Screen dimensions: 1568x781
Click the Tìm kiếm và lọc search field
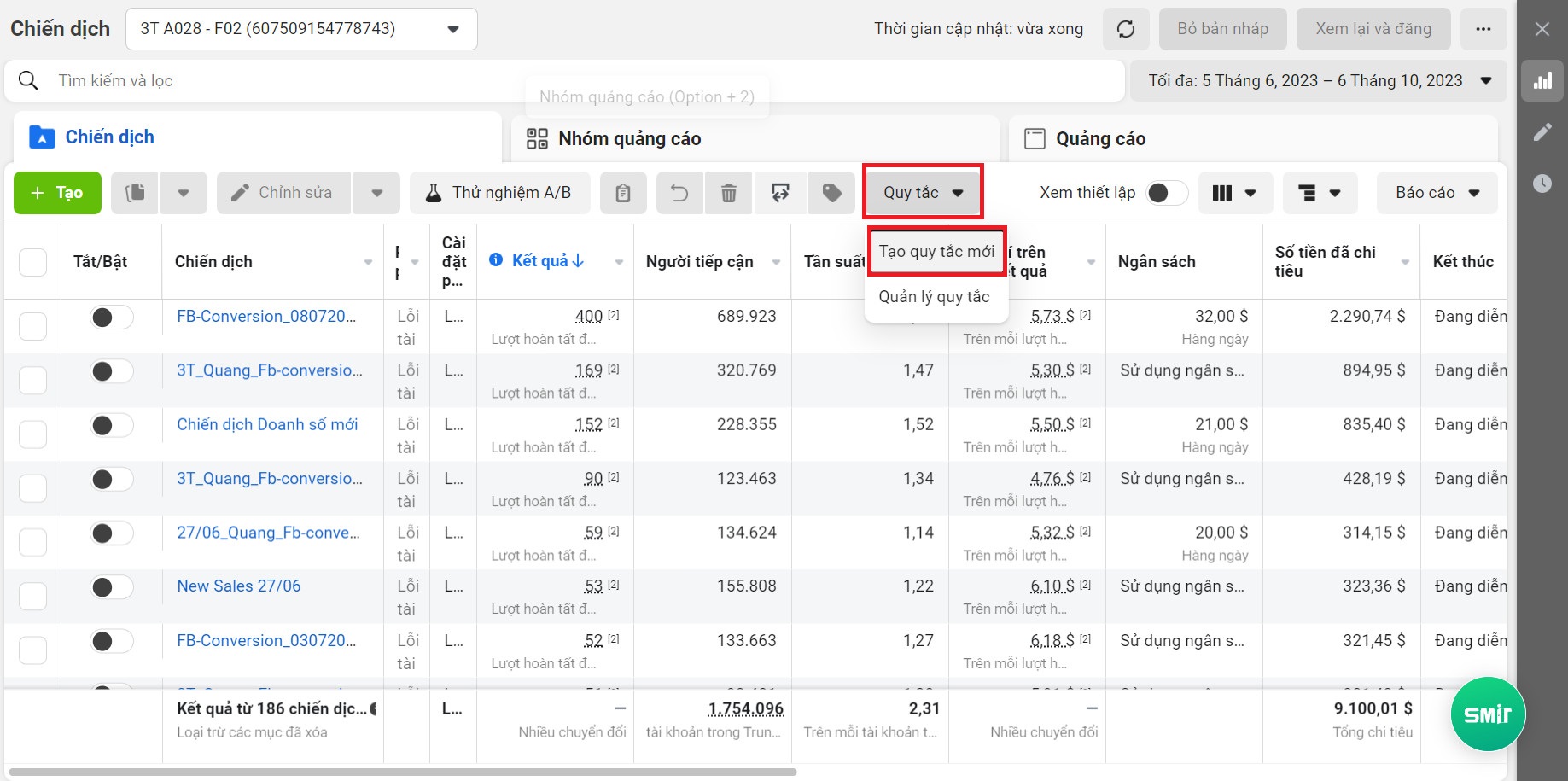click(563, 81)
